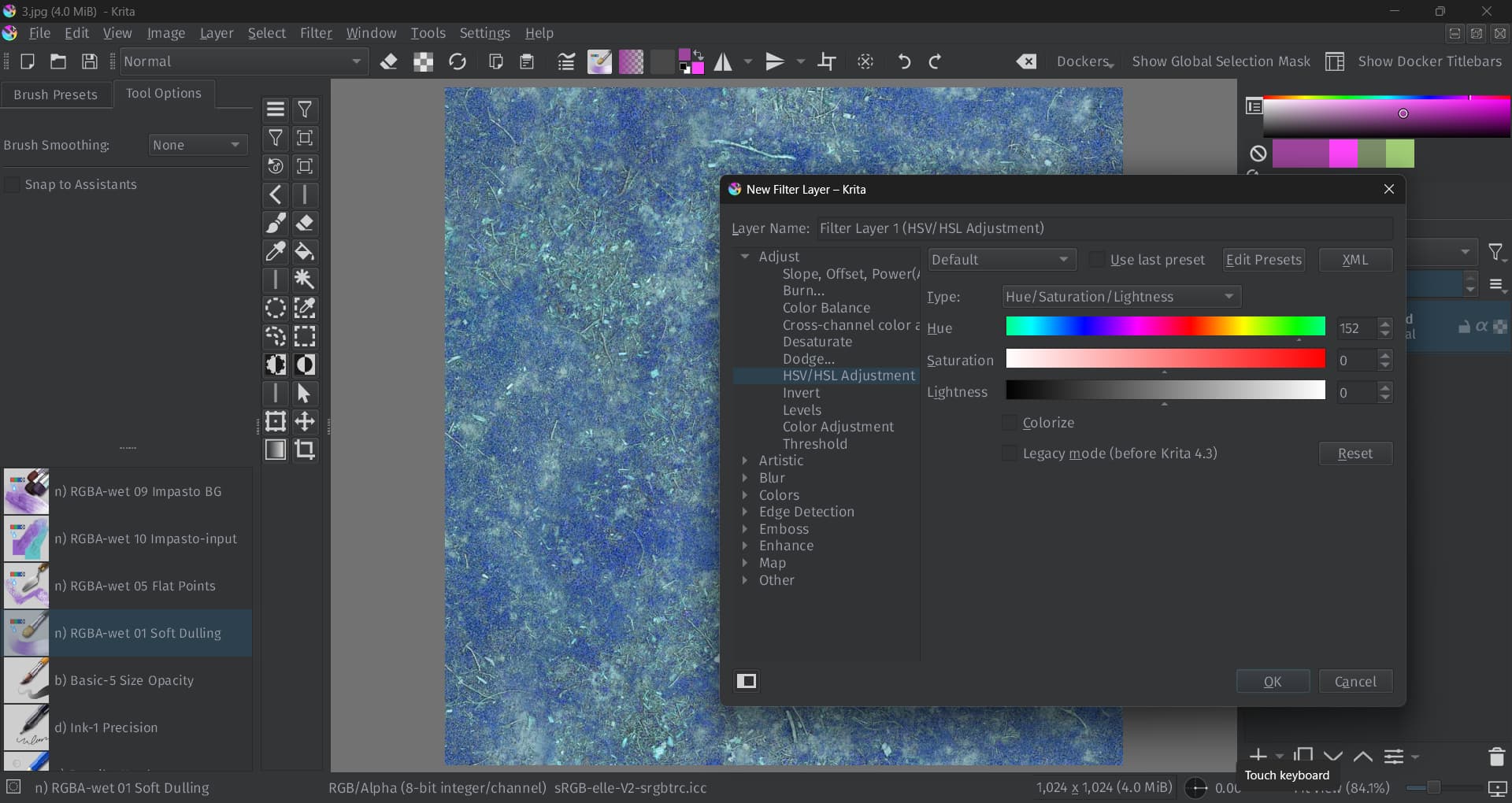Image resolution: width=1512 pixels, height=803 pixels.
Task: Click OK in New Filter Layer dialog
Action: click(x=1273, y=682)
